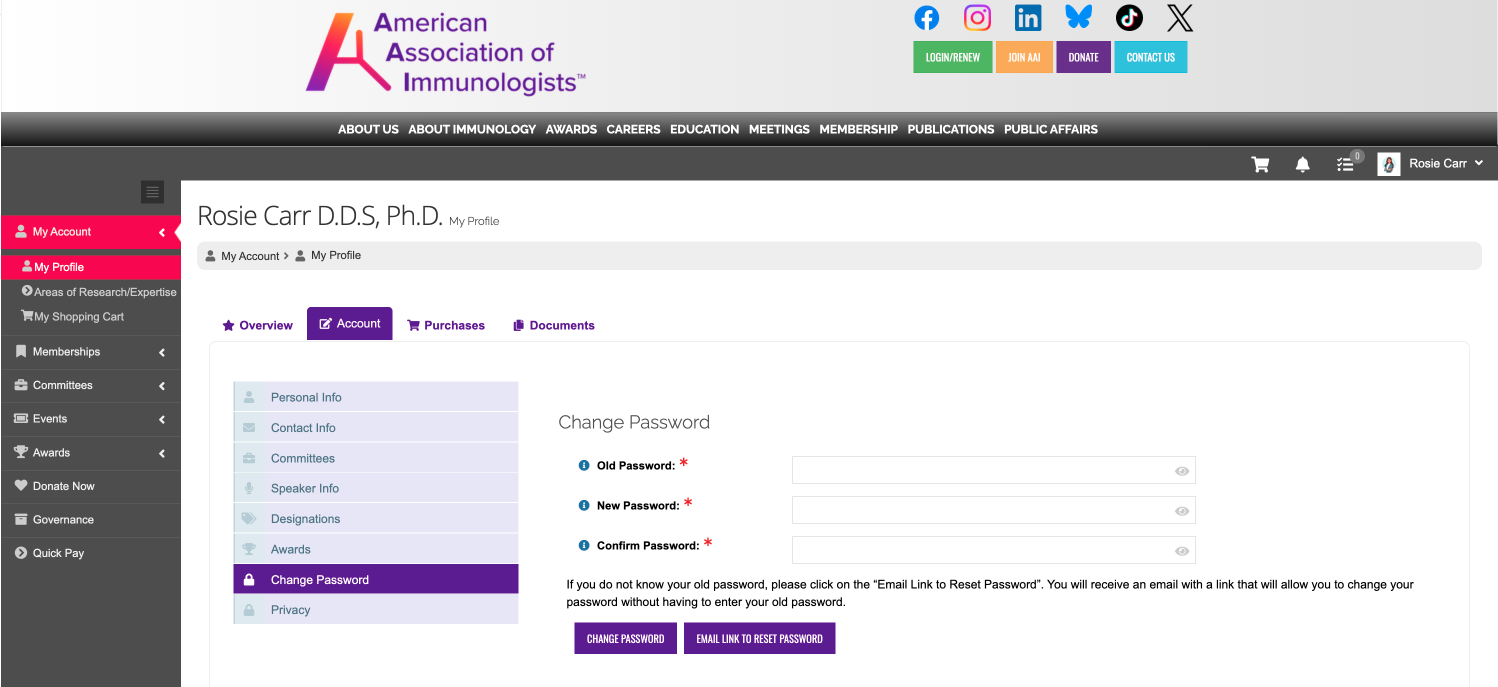The image size is (1498, 687).
Task: Open the Facebook social icon
Action: 927,18
